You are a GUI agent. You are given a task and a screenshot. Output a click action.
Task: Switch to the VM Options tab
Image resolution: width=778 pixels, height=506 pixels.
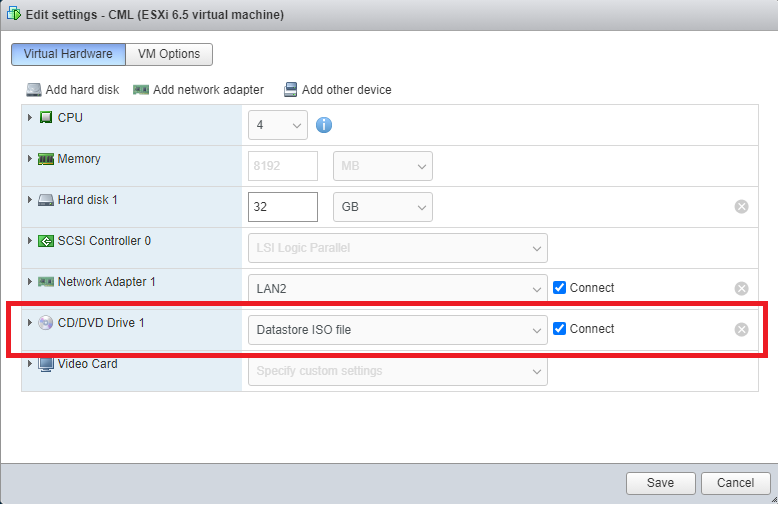169,54
